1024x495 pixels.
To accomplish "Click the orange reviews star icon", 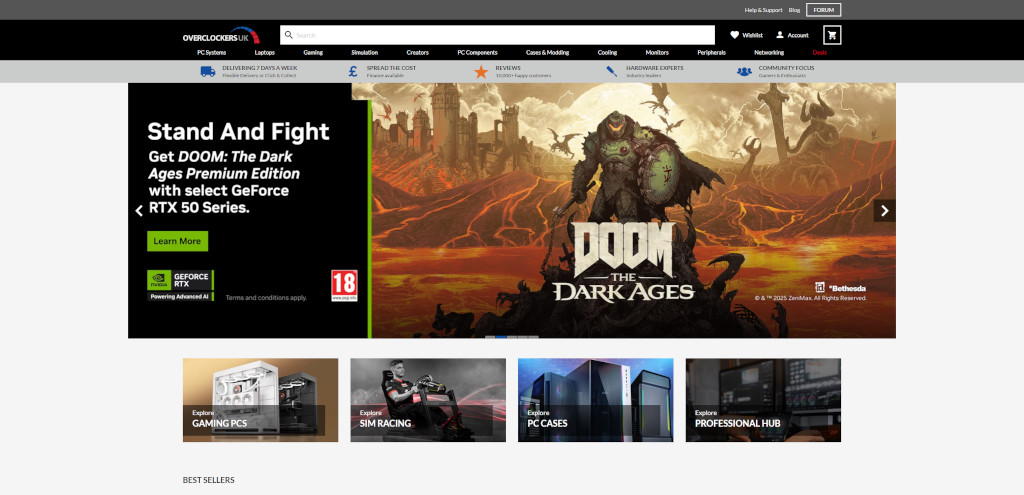I will [x=481, y=71].
